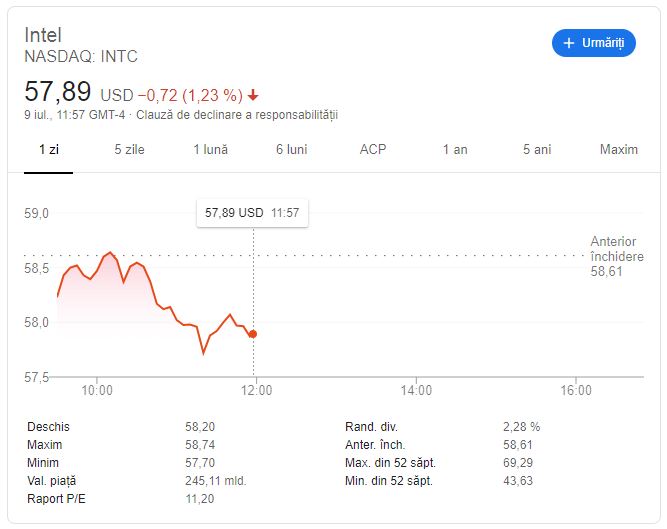Click the 12:00 time axis label

pos(256,390)
